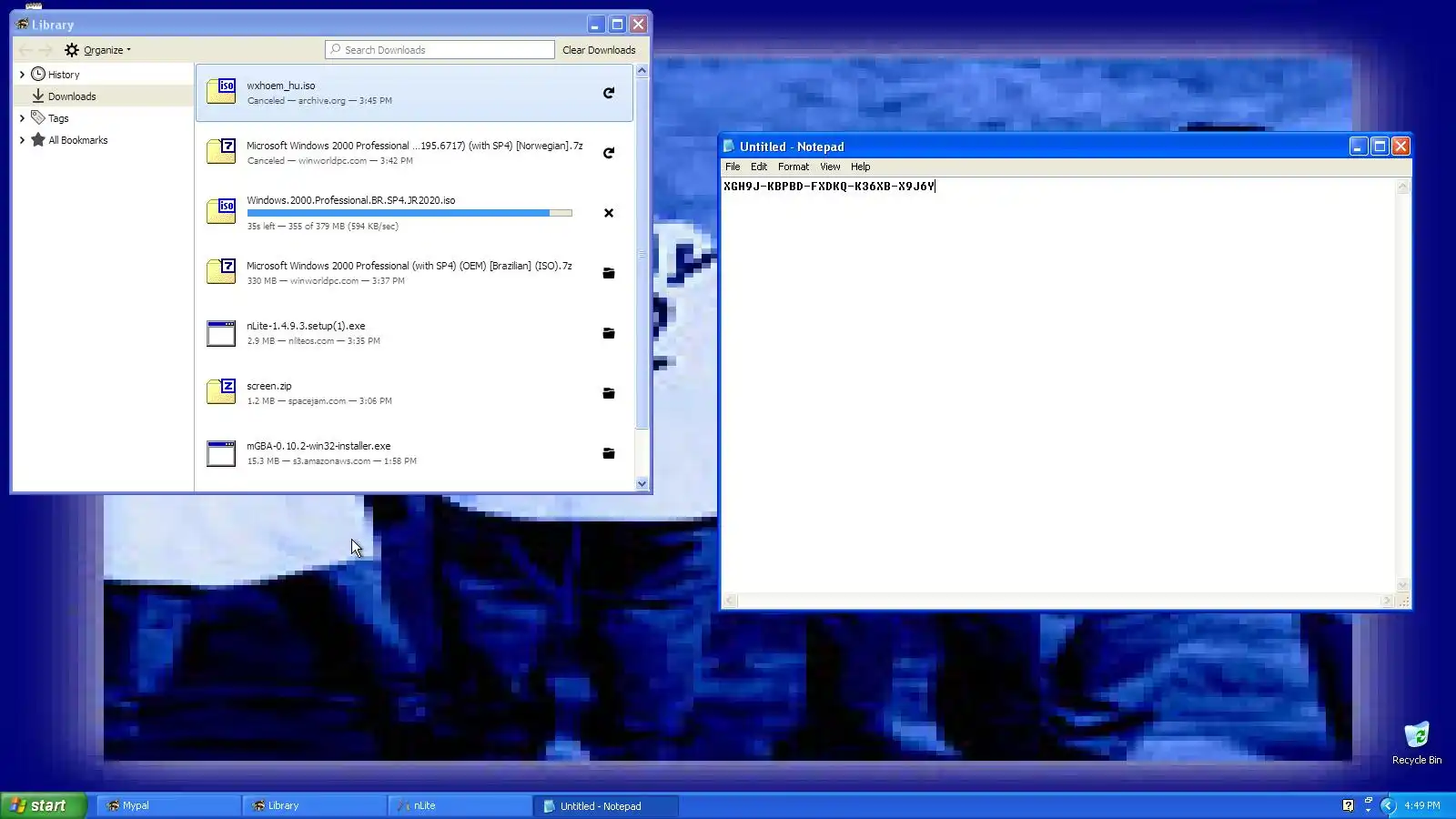Click the BR.SP4.JR2020.iso file icon
The image size is (1456, 819).
(x=221, y=212)
